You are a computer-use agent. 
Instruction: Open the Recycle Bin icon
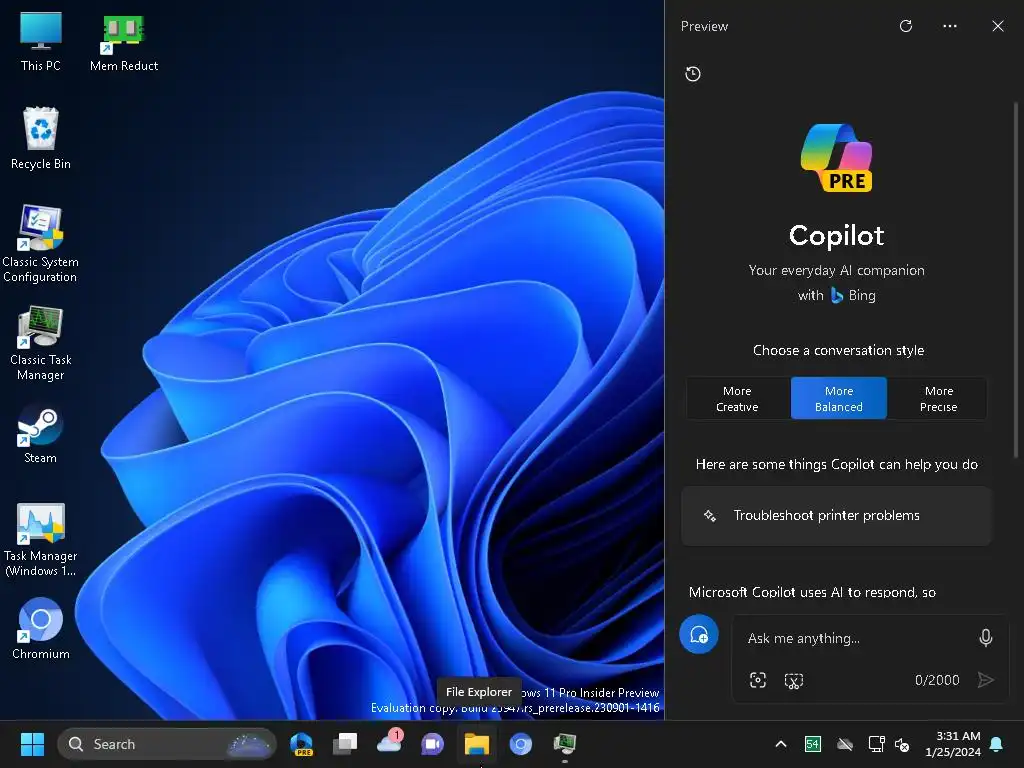pyautogui.click(x=40, y=138)
